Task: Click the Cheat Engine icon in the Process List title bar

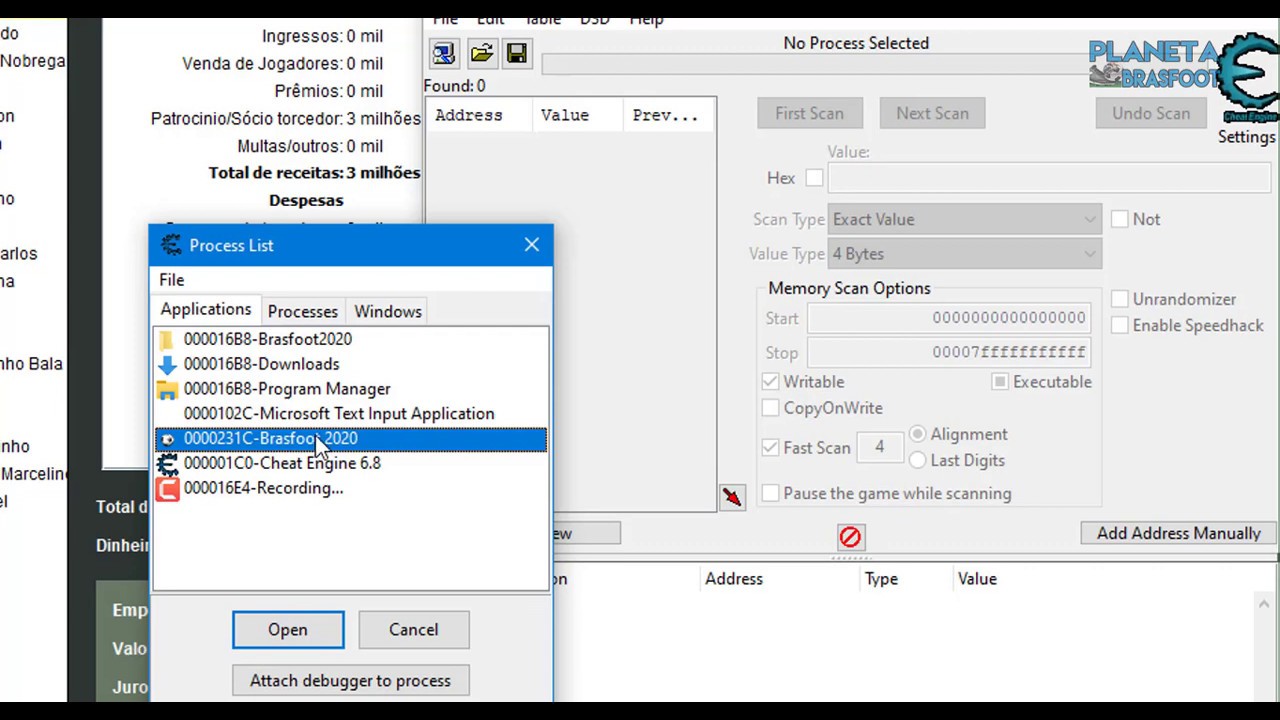Action: [x=171, y=245]
